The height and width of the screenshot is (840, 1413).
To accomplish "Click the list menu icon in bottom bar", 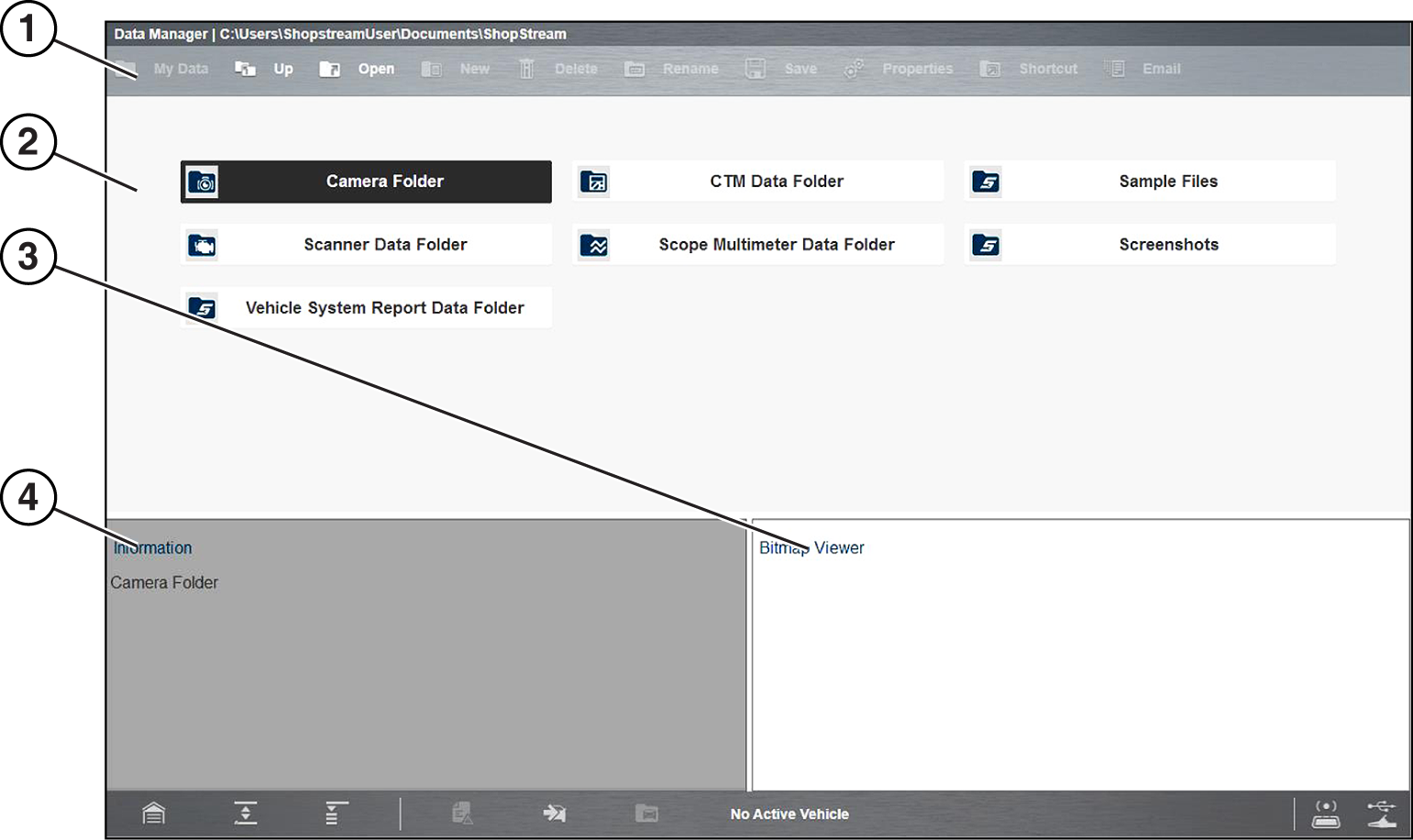I will click(x=336, y=813).
